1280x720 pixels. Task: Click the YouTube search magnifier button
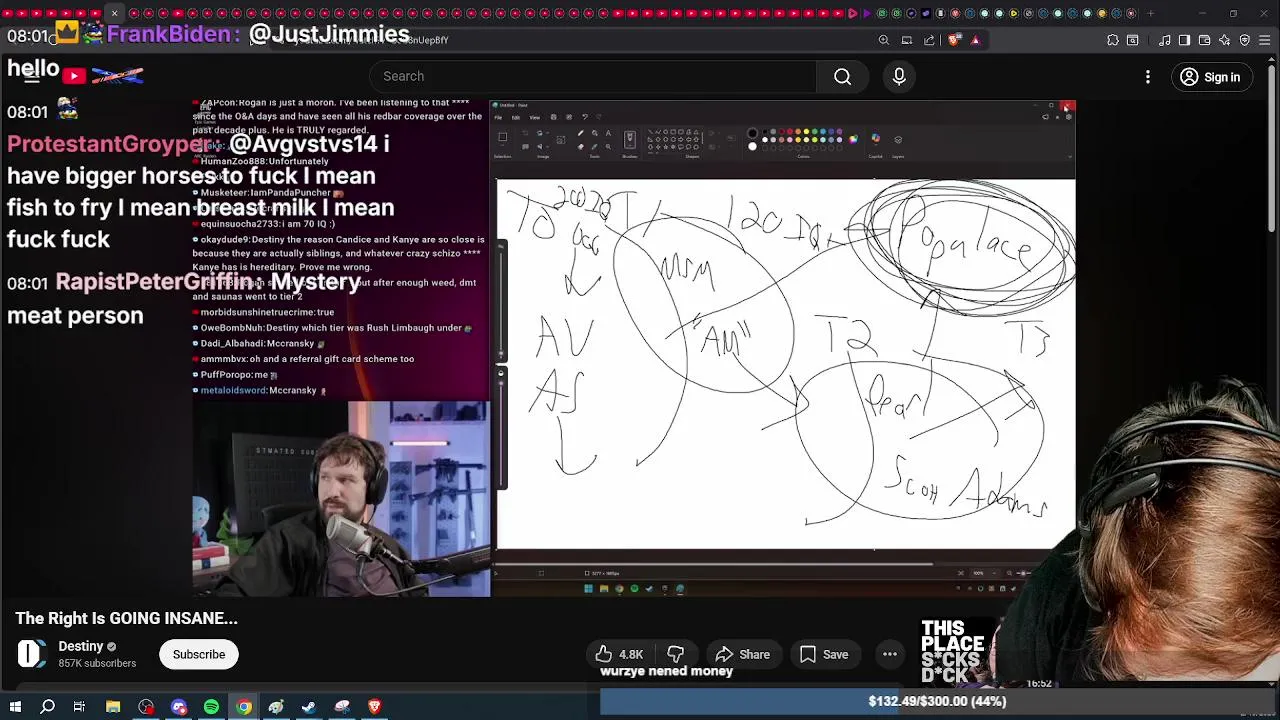[x=842, y=77]
